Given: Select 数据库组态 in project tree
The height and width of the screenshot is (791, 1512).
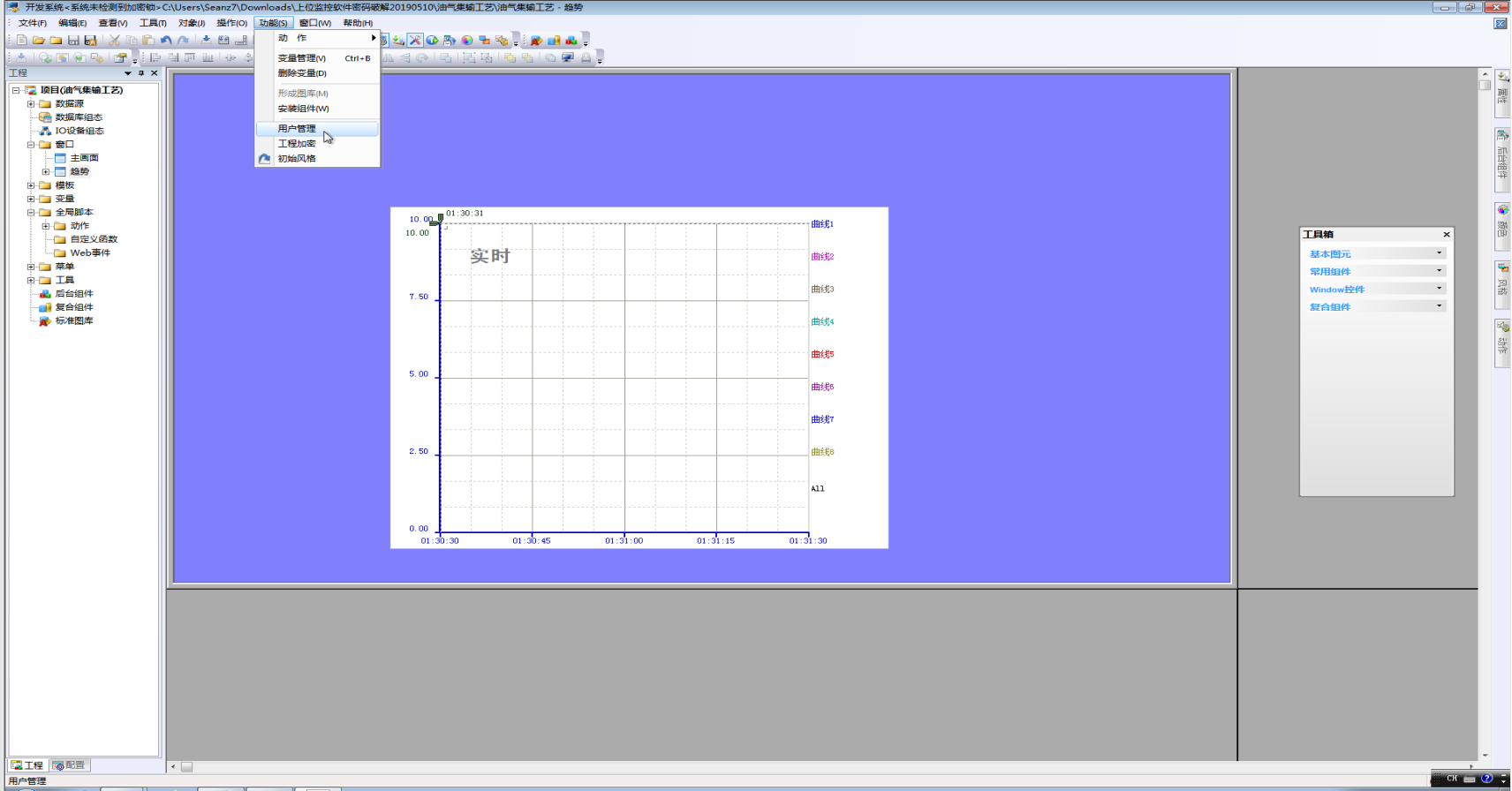Looking at the screenshot, I should click(79, 117).
